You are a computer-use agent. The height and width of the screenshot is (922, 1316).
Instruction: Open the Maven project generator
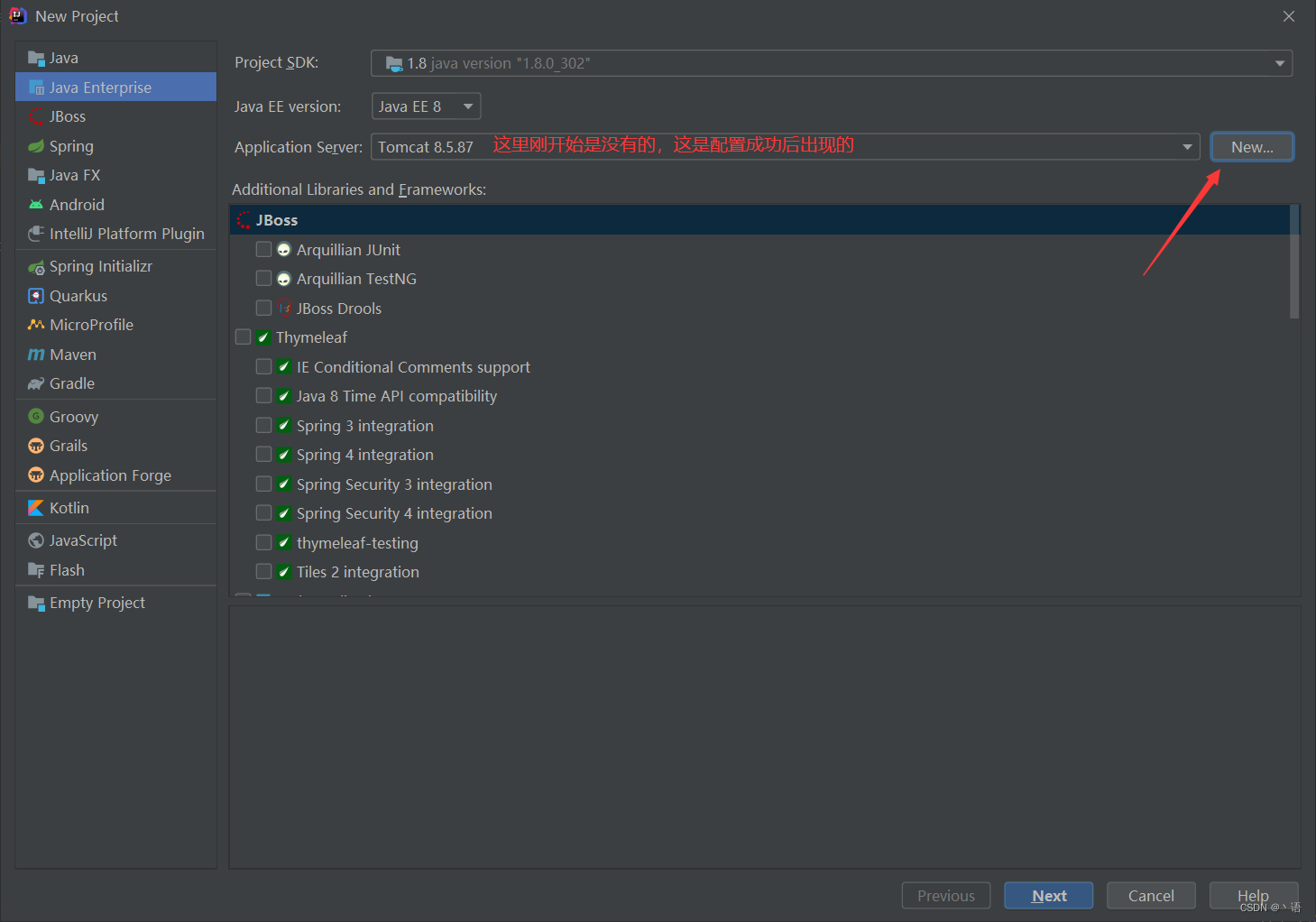tap(71, 354)
